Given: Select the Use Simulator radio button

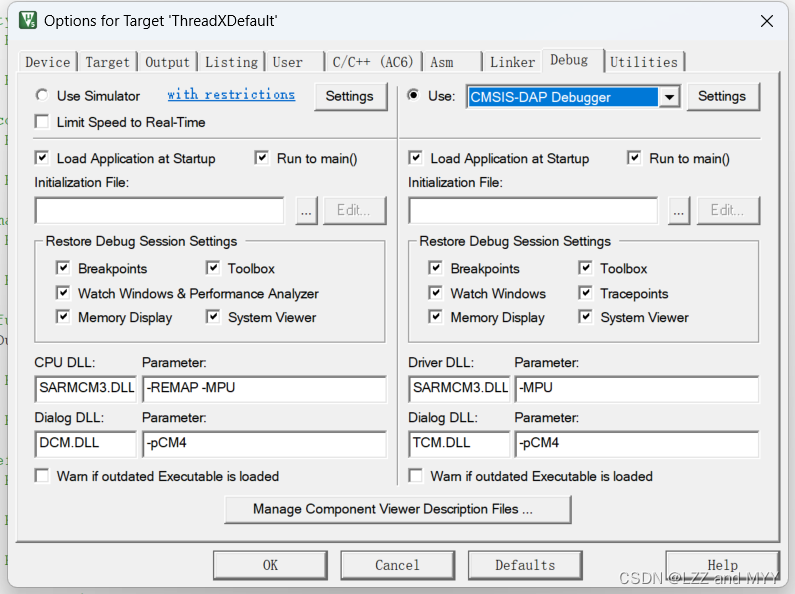Looking at the screenshot, I should (42, 95).
